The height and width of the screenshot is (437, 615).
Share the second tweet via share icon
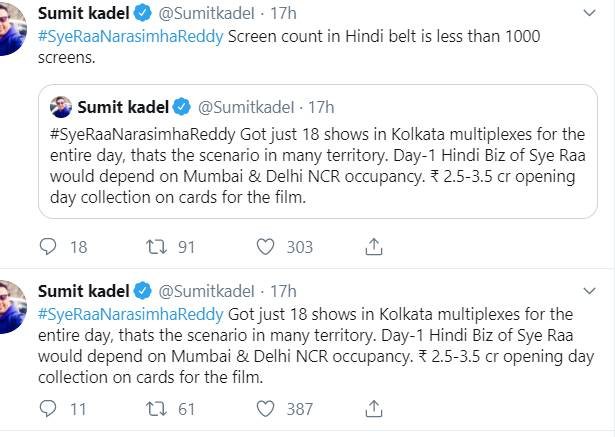374,408
